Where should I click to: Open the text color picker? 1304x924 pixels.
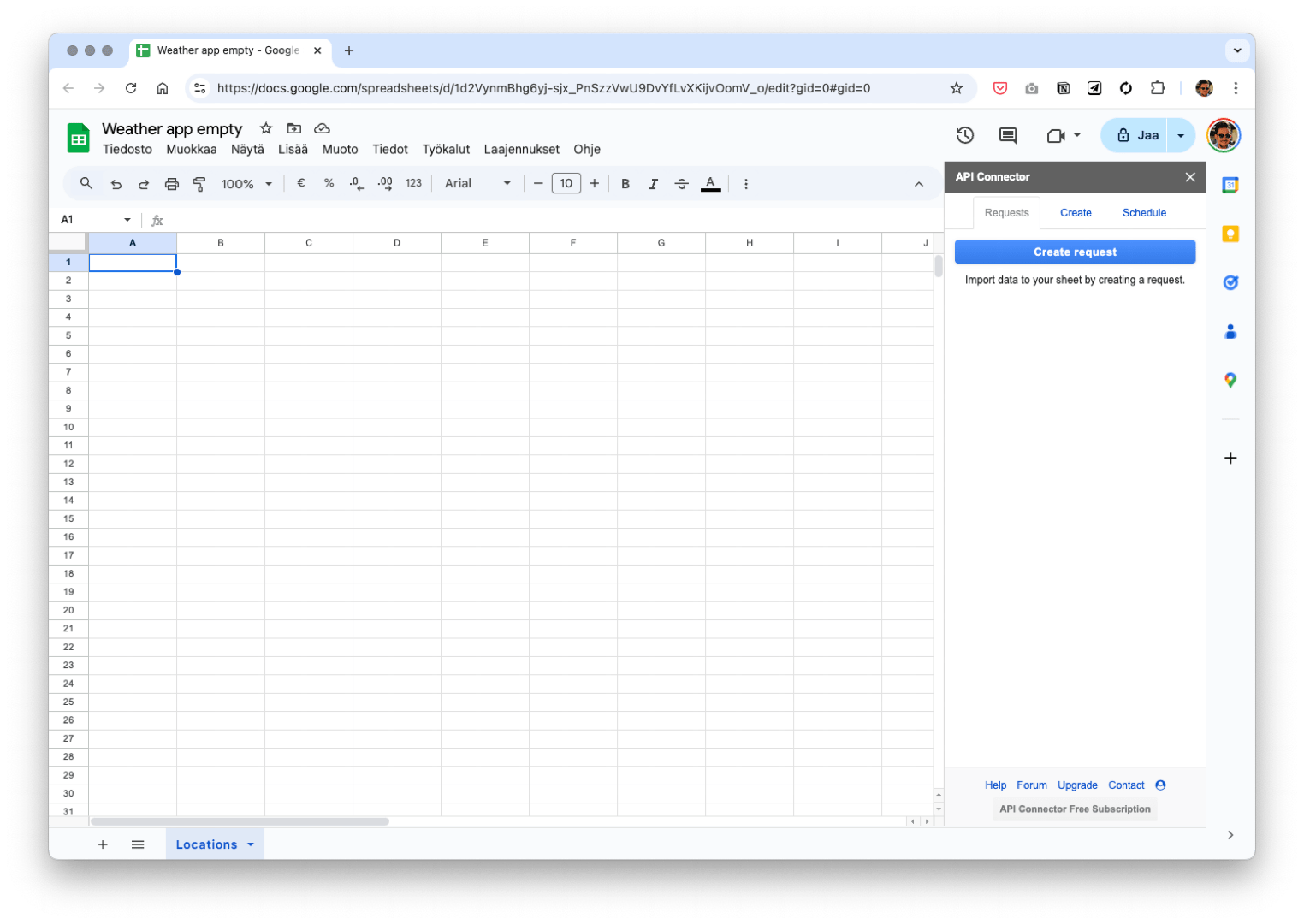click(710, 184)
